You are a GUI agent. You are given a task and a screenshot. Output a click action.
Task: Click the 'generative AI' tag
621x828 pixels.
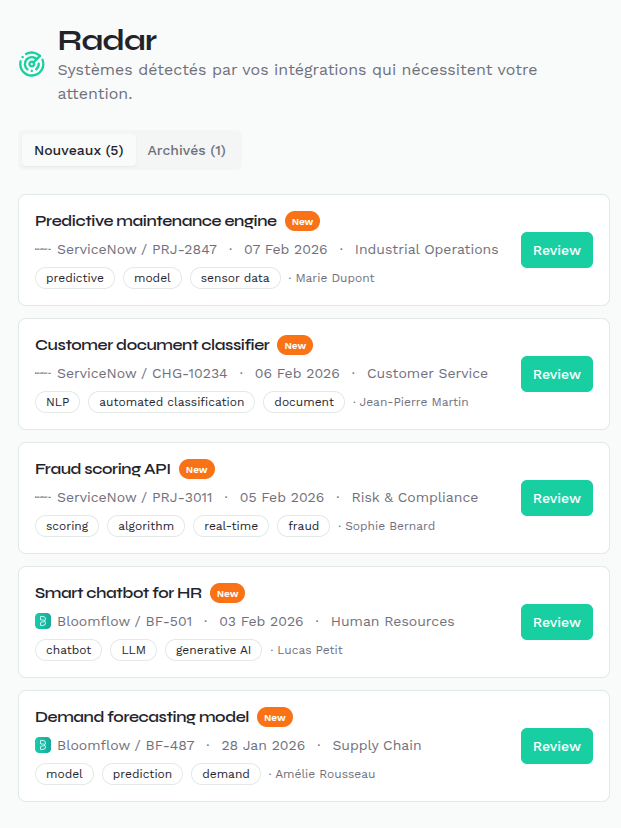[213, 650]
